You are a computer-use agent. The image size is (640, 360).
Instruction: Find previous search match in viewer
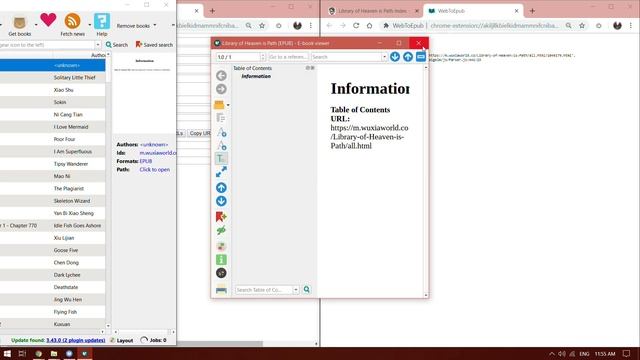click(x=408, y=57)
